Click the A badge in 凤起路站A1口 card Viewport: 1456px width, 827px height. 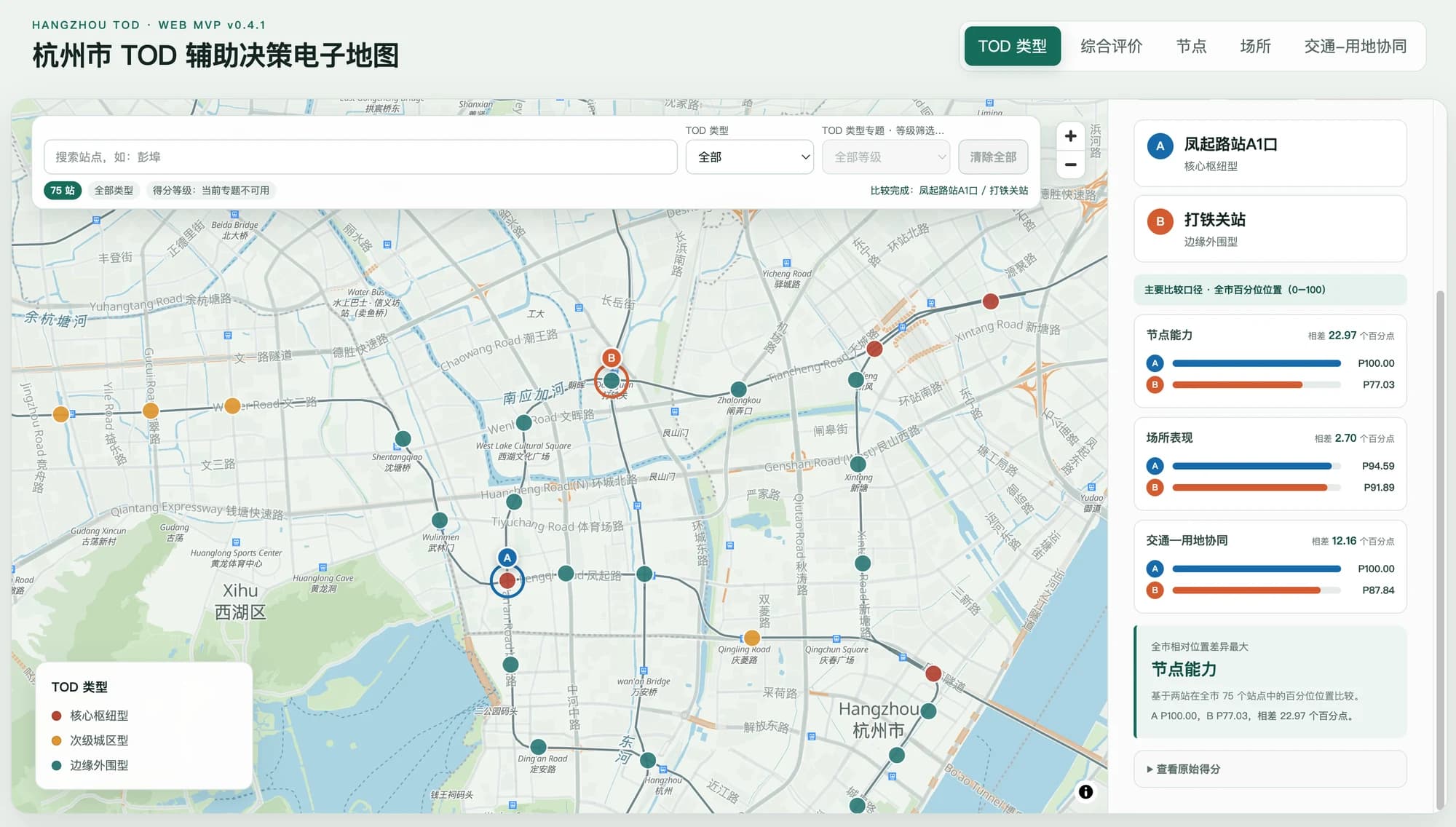tap(1160, 146)
